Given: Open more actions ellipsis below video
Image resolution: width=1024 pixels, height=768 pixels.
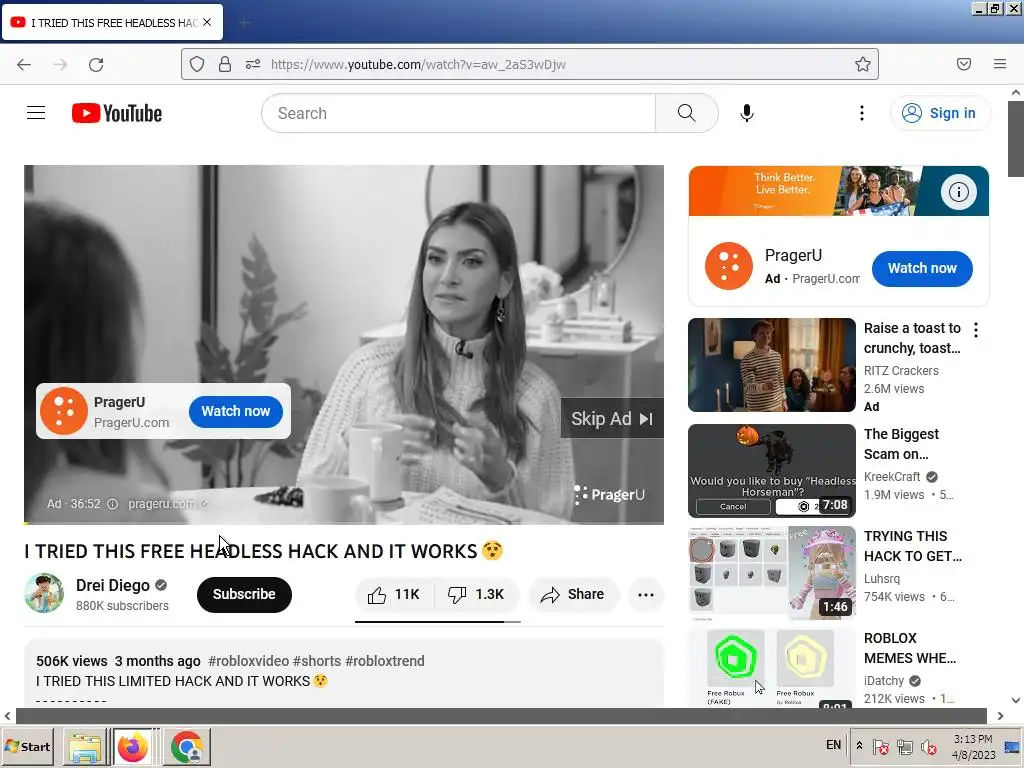Looking at the screenshot, I should [x=645, y=594].
